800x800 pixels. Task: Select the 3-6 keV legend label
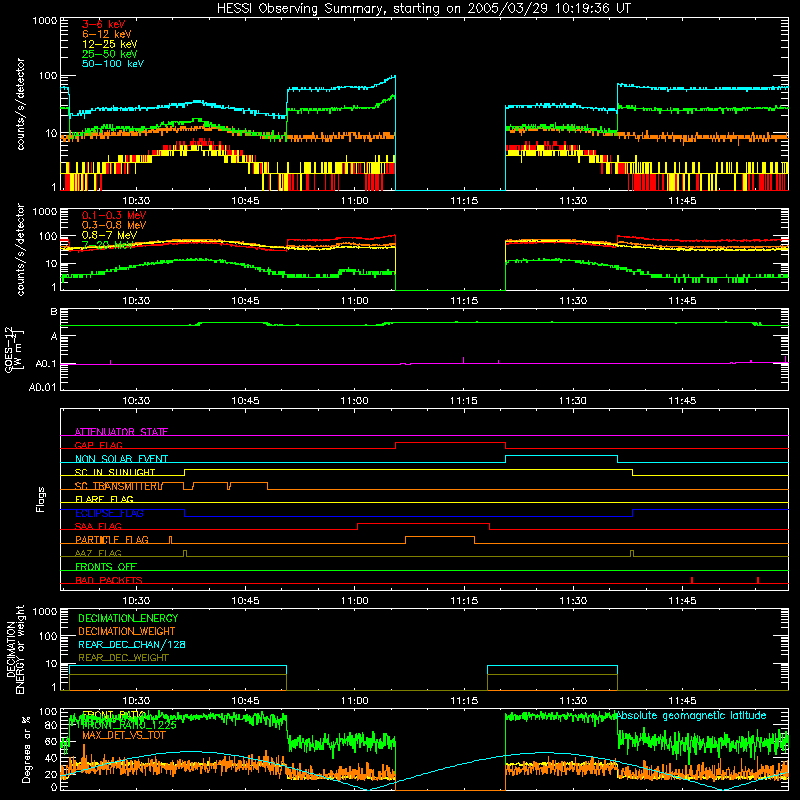(104, 24)
